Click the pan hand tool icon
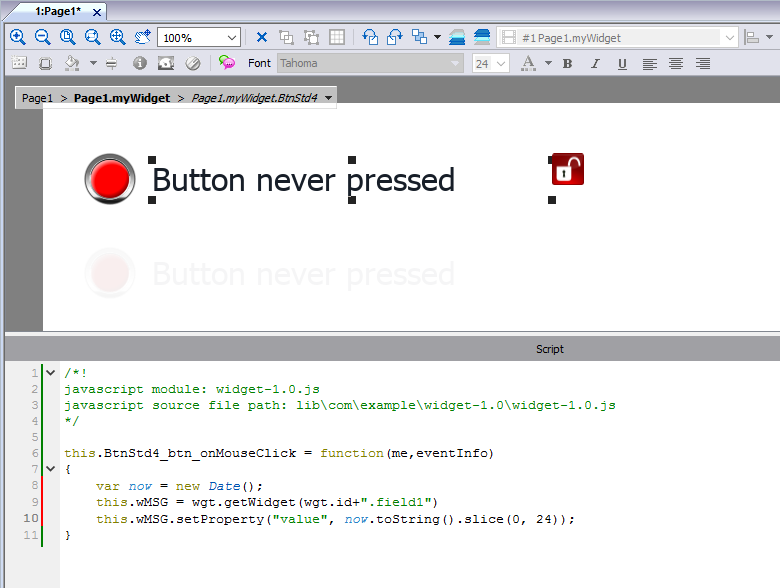Image resolution: width=780 pixels, height=588 pixels. (142, 37)
